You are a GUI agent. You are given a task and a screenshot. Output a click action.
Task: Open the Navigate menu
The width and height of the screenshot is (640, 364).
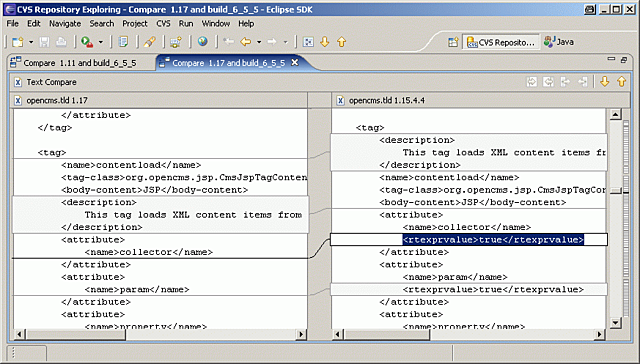click(x=65, y=24)
